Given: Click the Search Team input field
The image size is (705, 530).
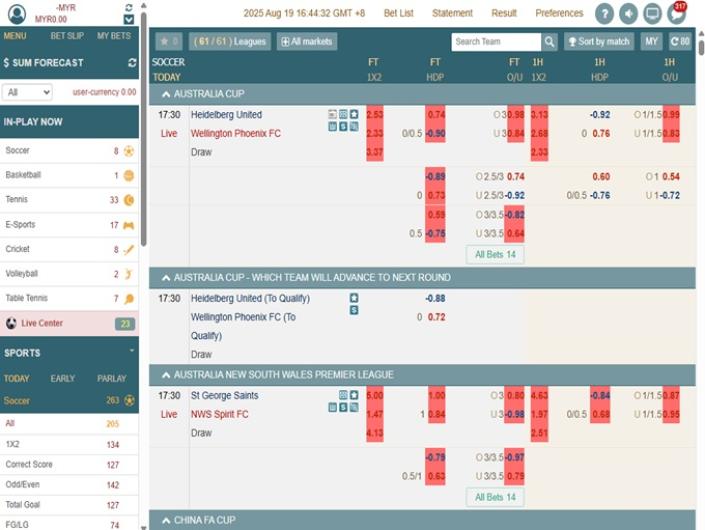Looking at the screenshot, I should point(495,42).
